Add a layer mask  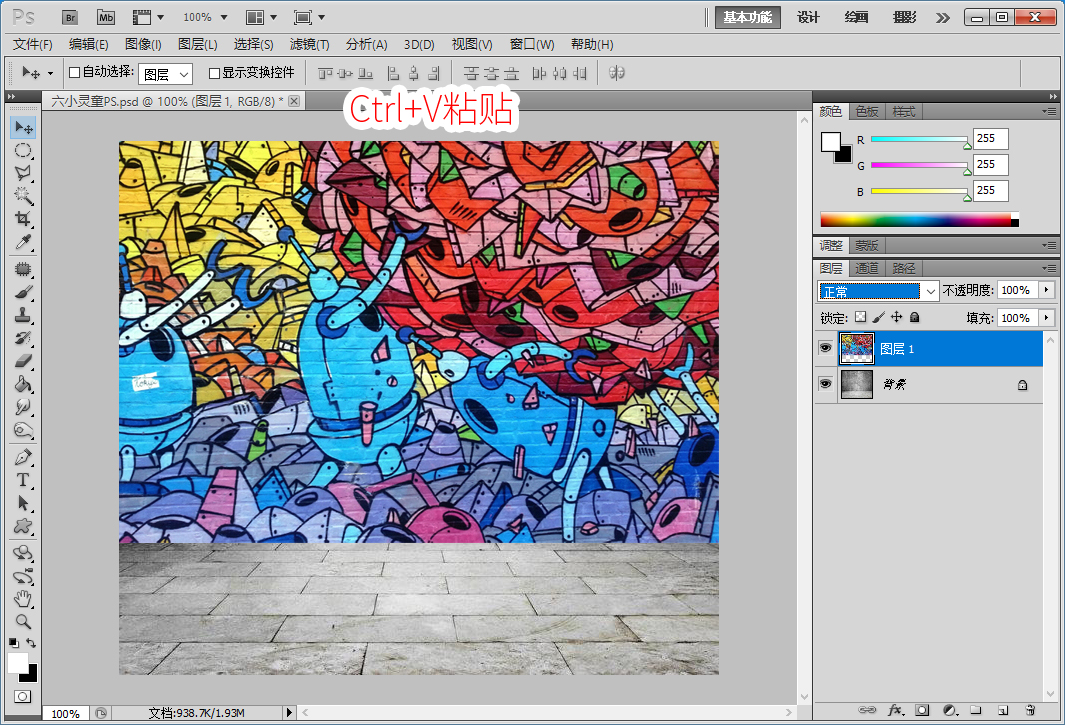coord(922,710)
